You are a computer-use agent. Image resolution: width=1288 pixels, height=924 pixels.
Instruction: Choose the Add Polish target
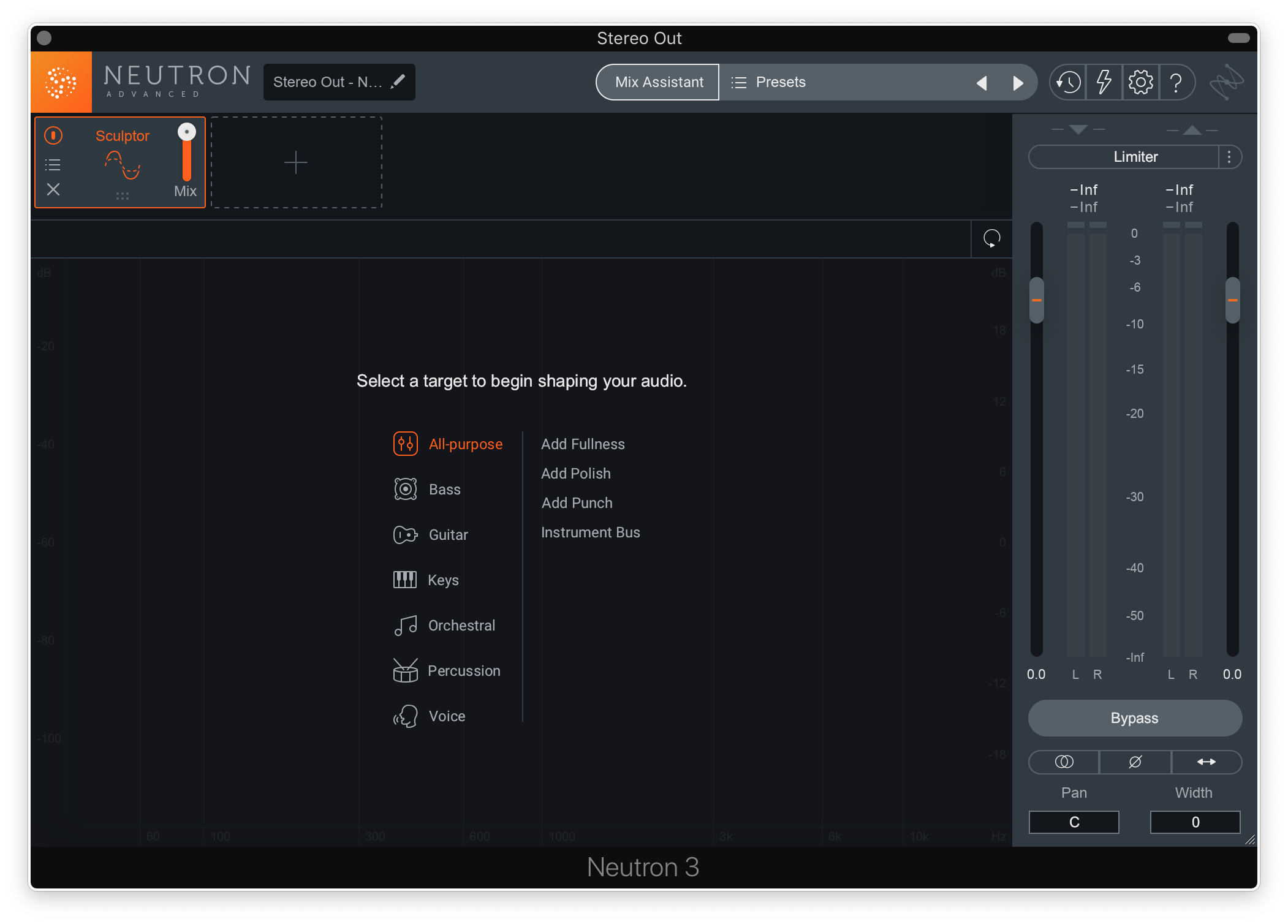coord(576,474)
